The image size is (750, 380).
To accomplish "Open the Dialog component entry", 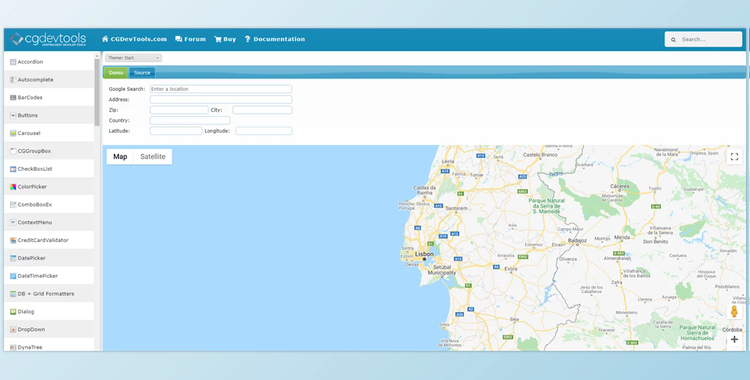I will point(49,312).
